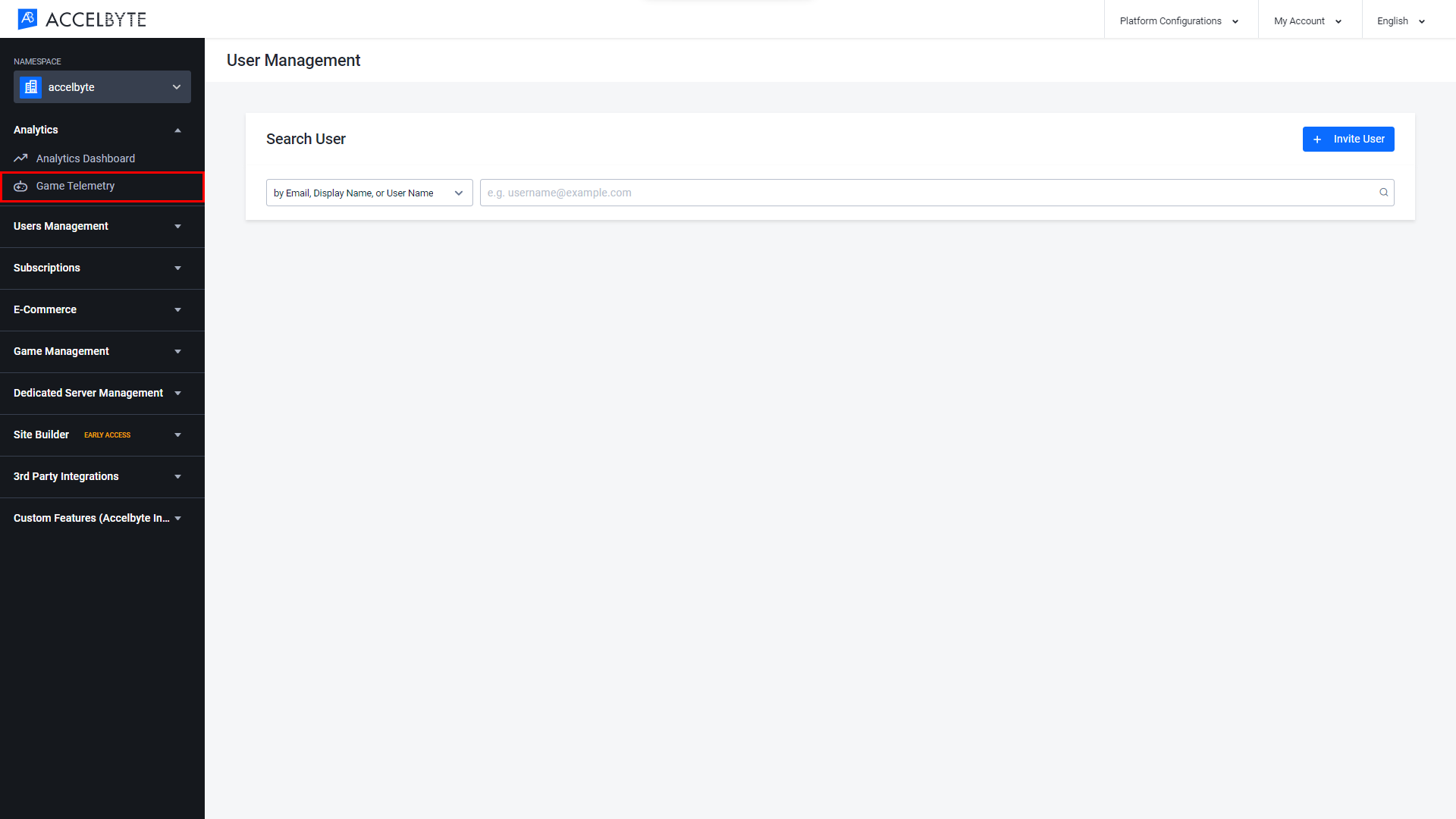Toggle the Subscriptions section open
This screenshot has height=819, width=1456.
point(97,267)
